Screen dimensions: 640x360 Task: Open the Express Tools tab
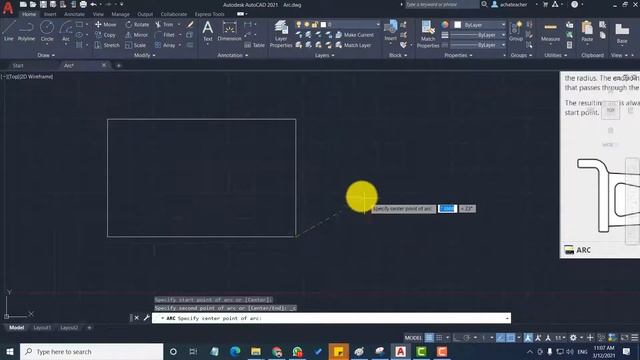209,14
